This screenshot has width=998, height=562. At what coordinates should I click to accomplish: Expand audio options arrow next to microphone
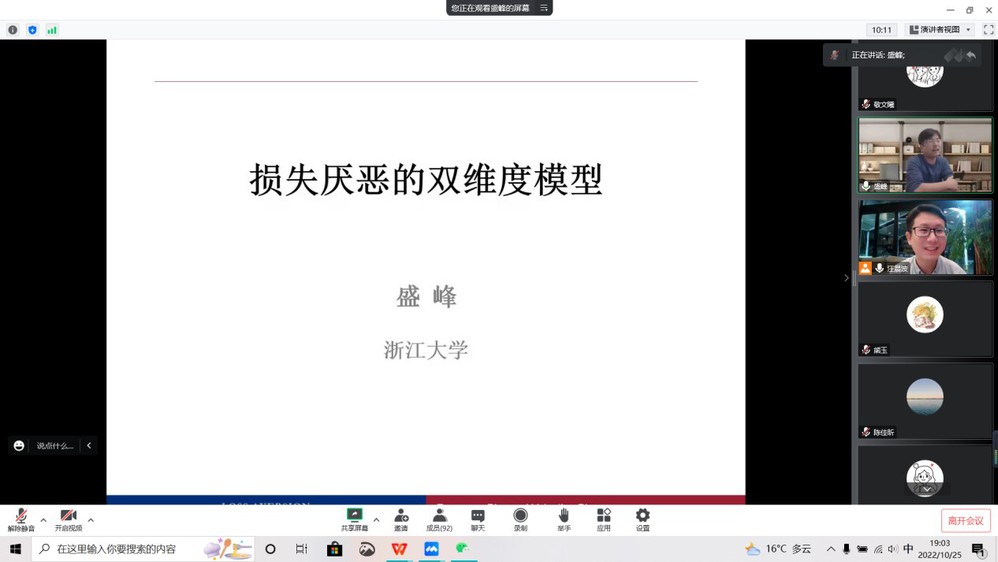pyautogui.click(x=43, y=520)
